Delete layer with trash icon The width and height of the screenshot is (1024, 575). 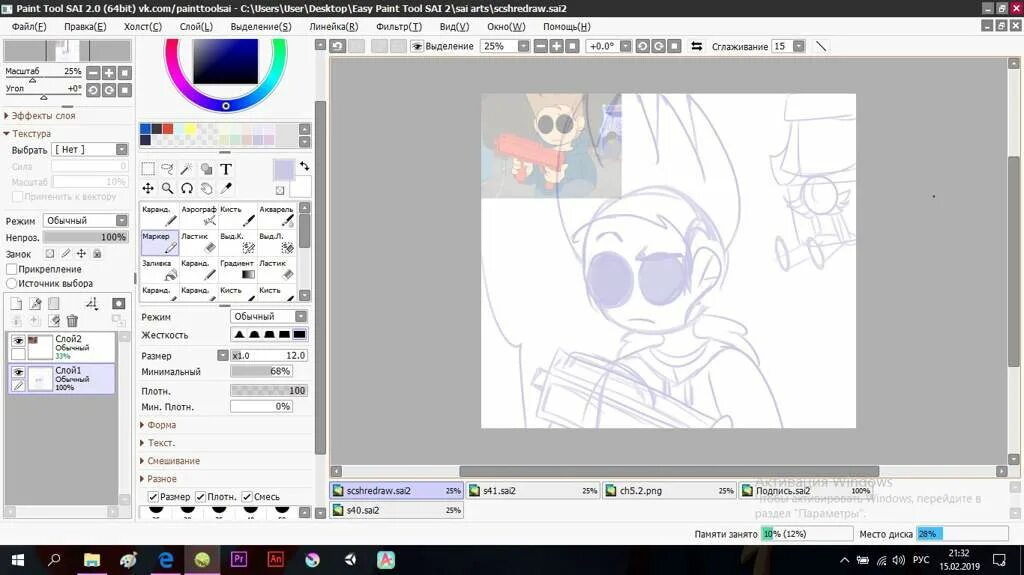tap(72, 321)
